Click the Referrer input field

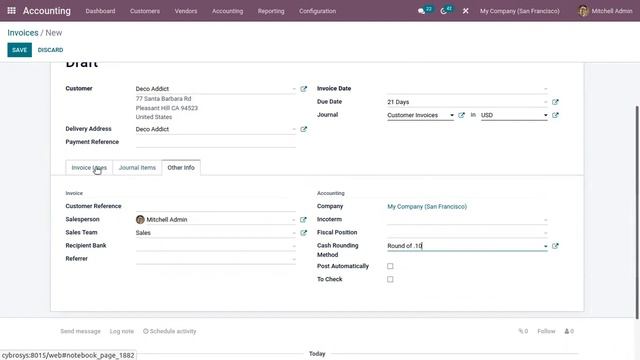click(x=216, y=259)
